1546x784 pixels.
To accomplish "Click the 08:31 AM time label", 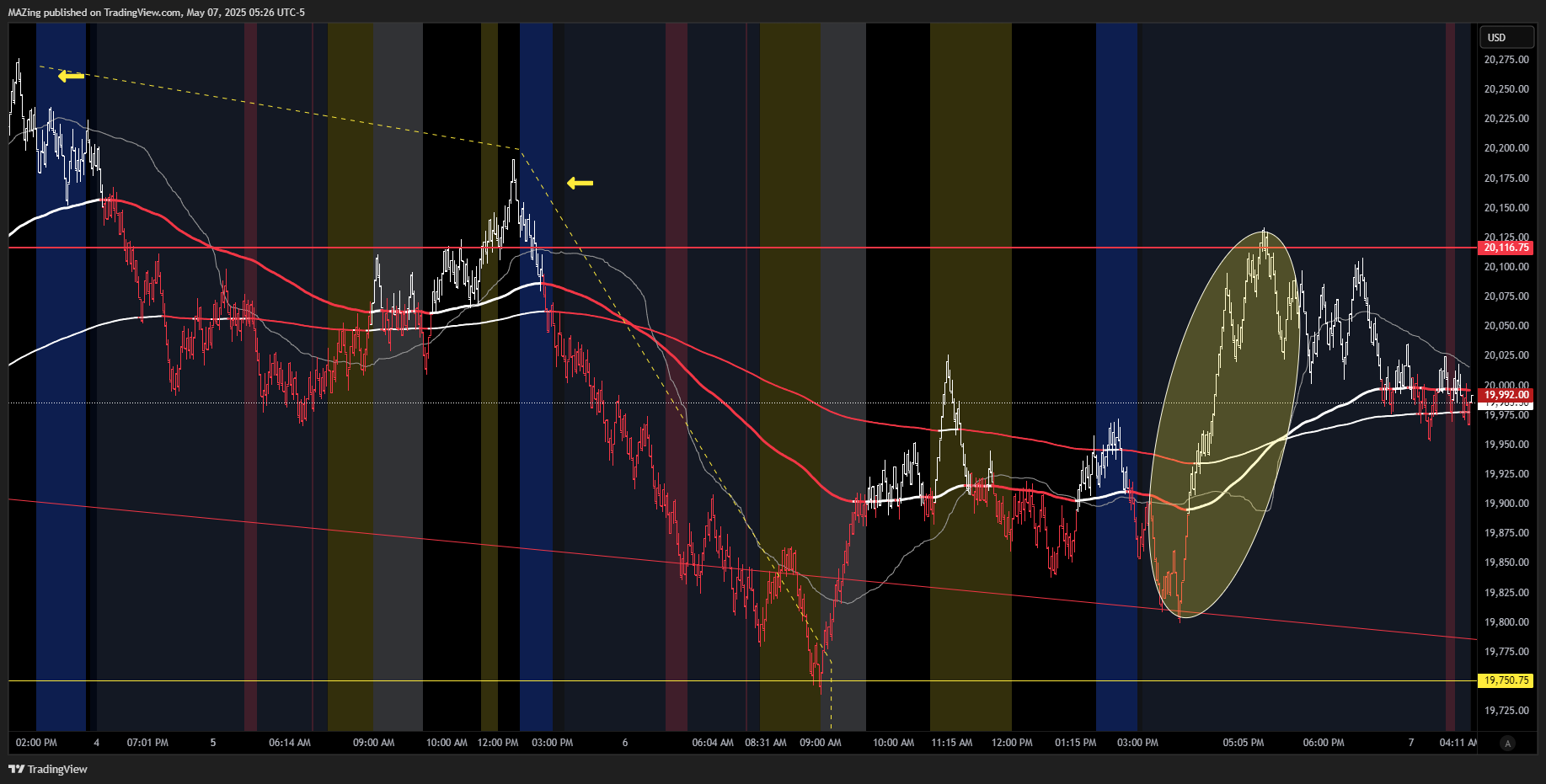I will pyautogui.click(x=766, y=743).
